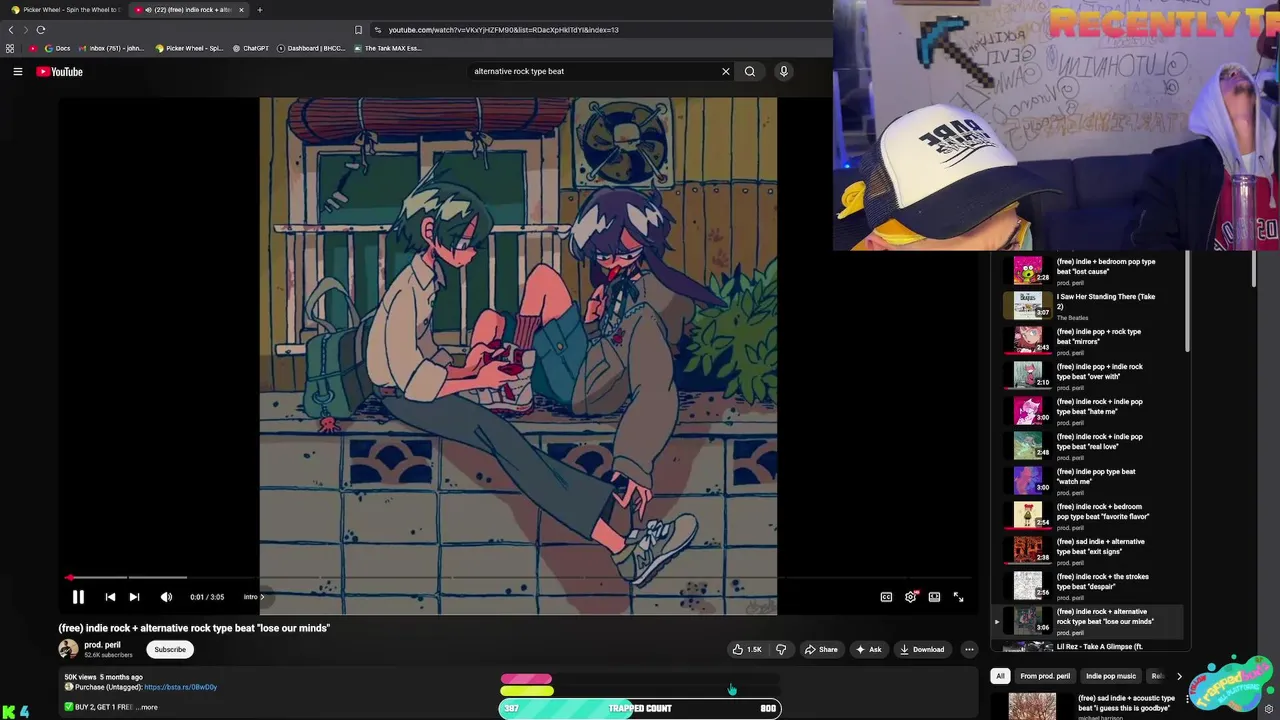Switch to theater mode view
This screenshot has height=720, width=1280.
click(x=934, y=597)
